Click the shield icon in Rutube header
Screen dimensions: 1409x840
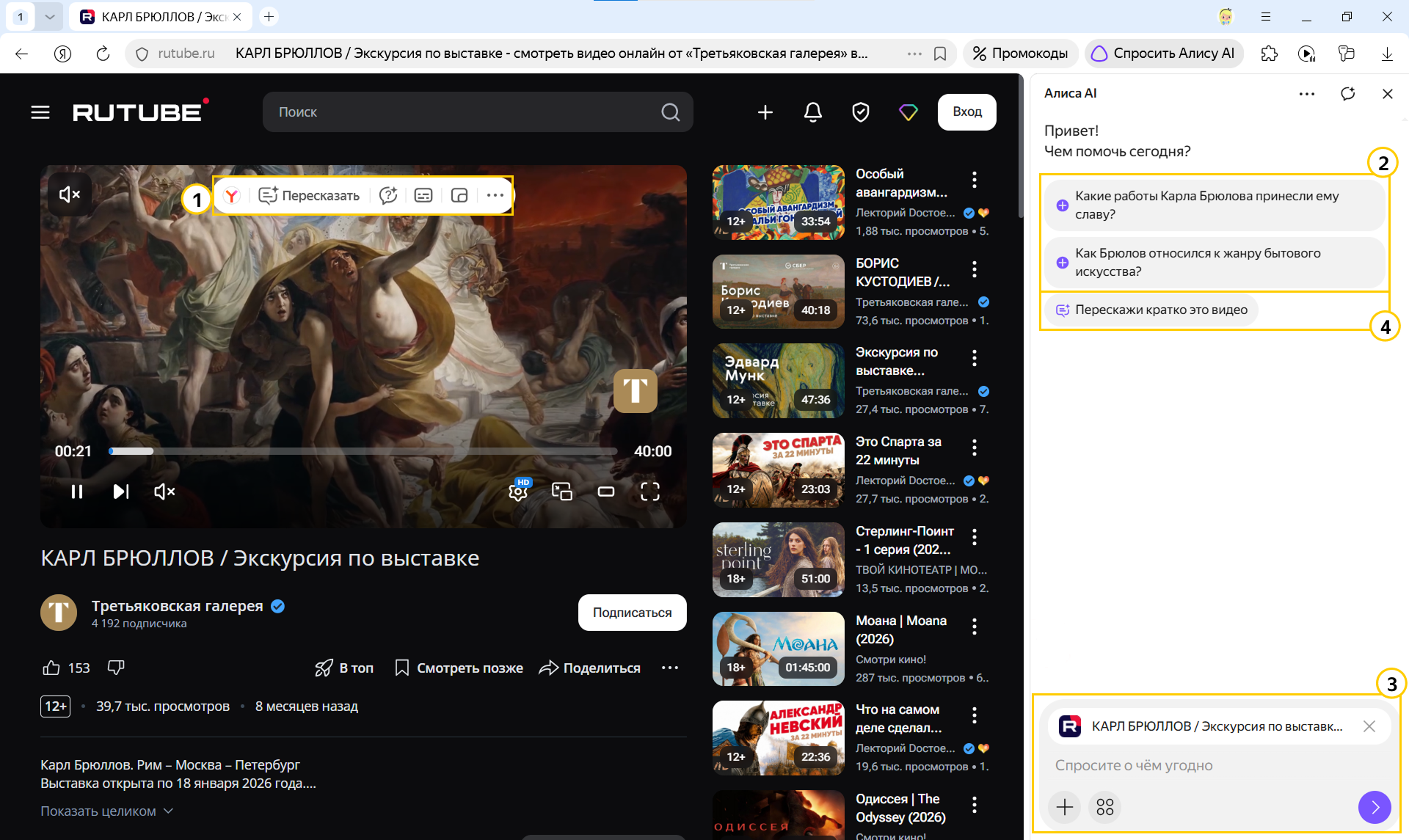pyautogui.click(x=861, y=112)
